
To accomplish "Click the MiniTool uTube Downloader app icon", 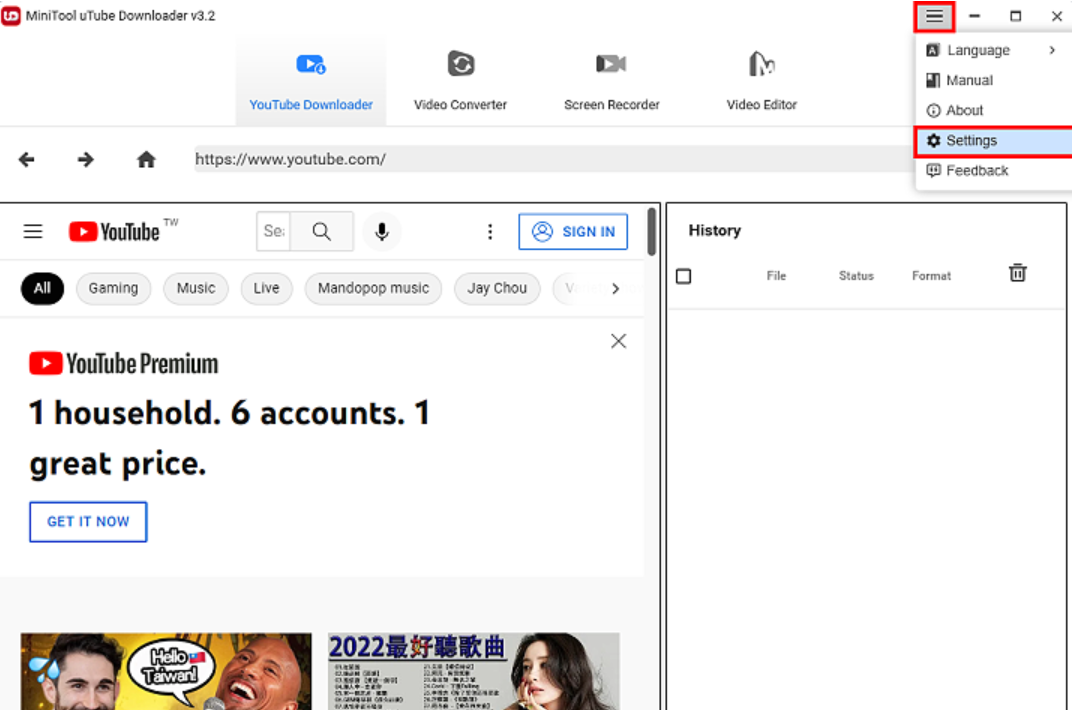I will pos(11,15).
